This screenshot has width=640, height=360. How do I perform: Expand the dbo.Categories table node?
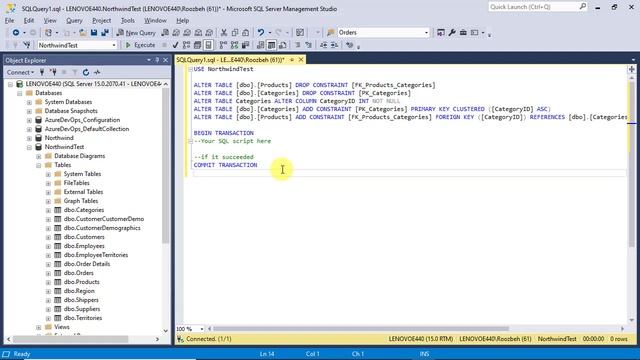pyautogui.click(x=48, y=210)
